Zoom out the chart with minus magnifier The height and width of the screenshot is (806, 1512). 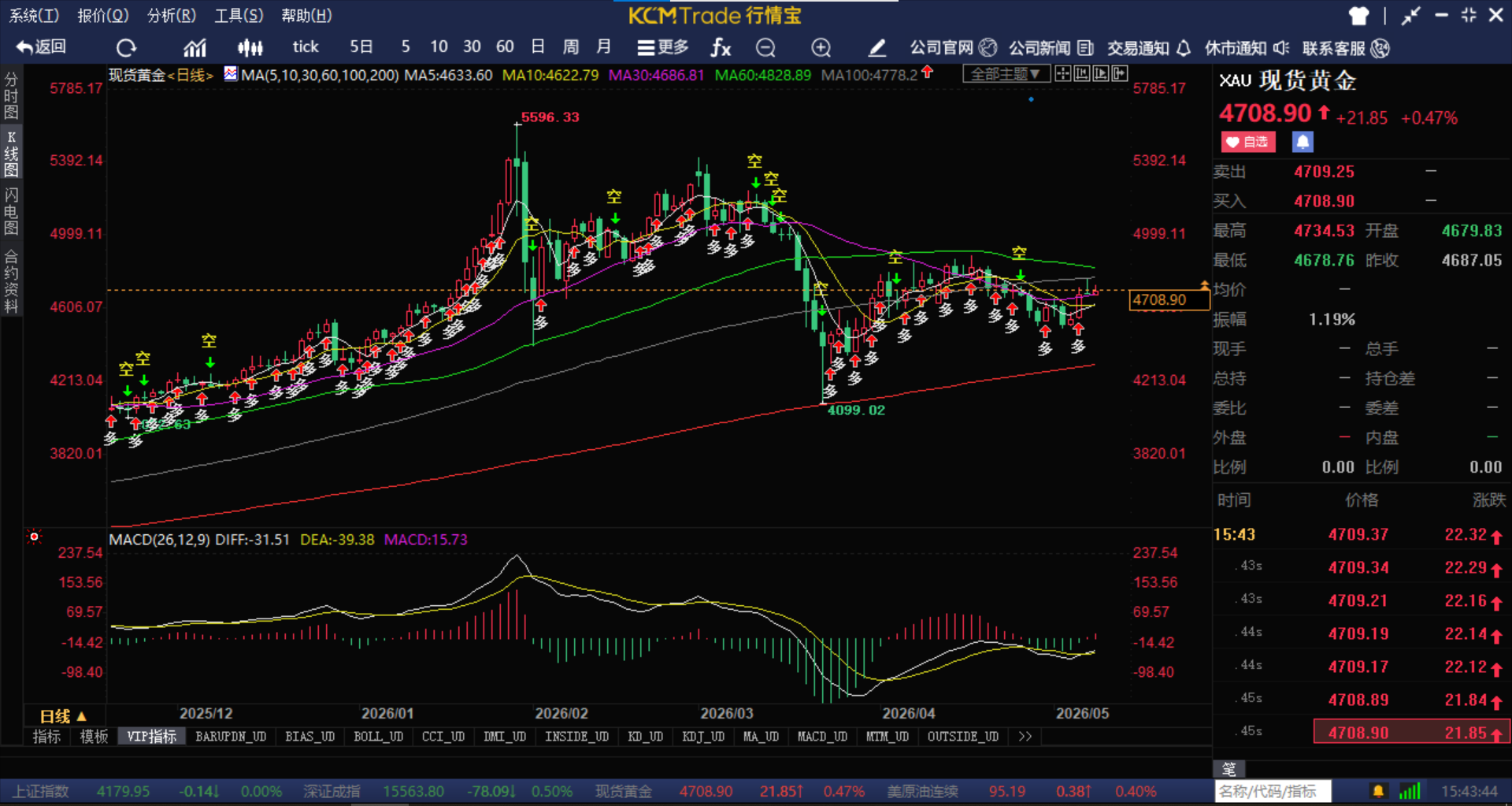click(765, 48)
